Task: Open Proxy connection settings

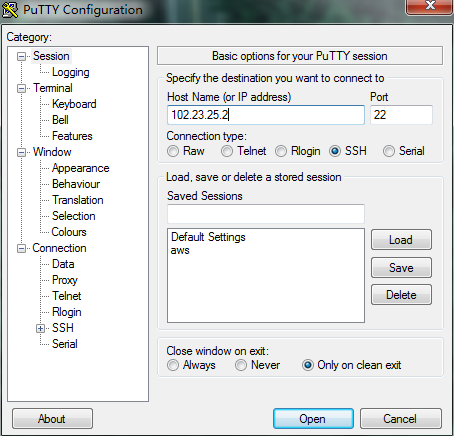Action: coord(65,280)
